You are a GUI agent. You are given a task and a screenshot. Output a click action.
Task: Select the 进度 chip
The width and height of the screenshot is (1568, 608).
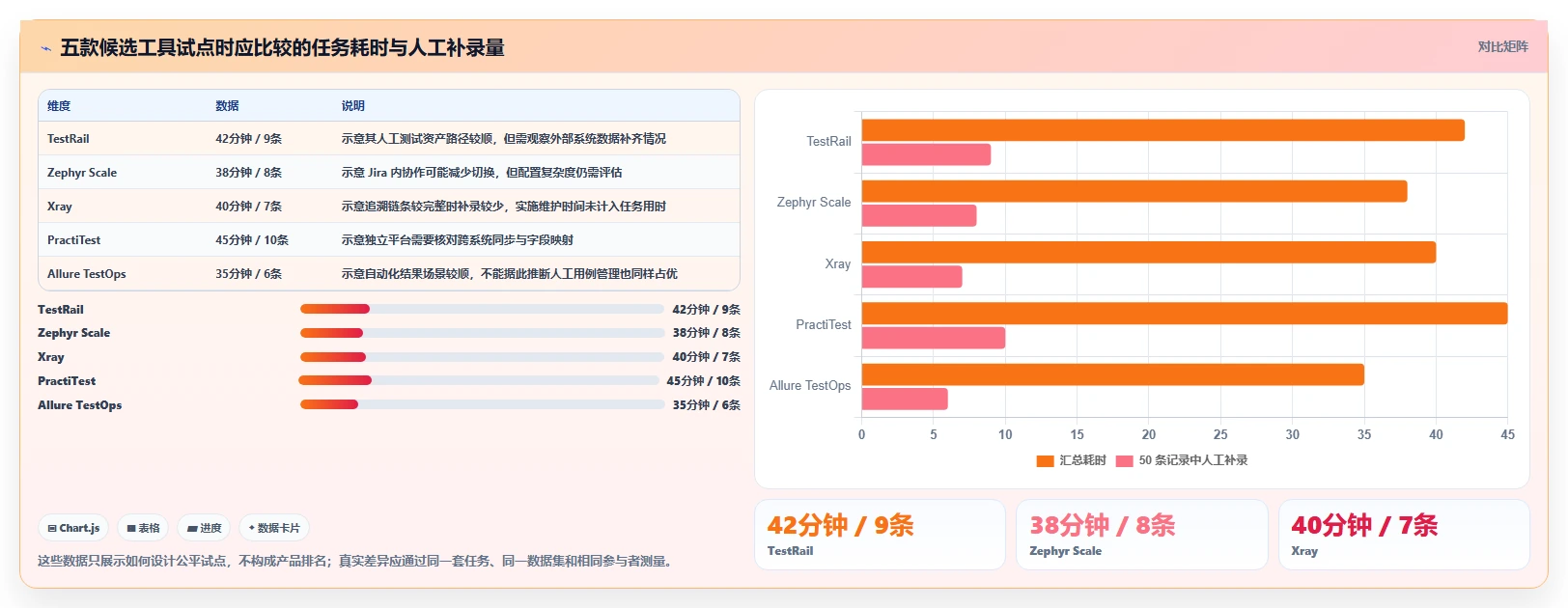click(x=204, y=528)
